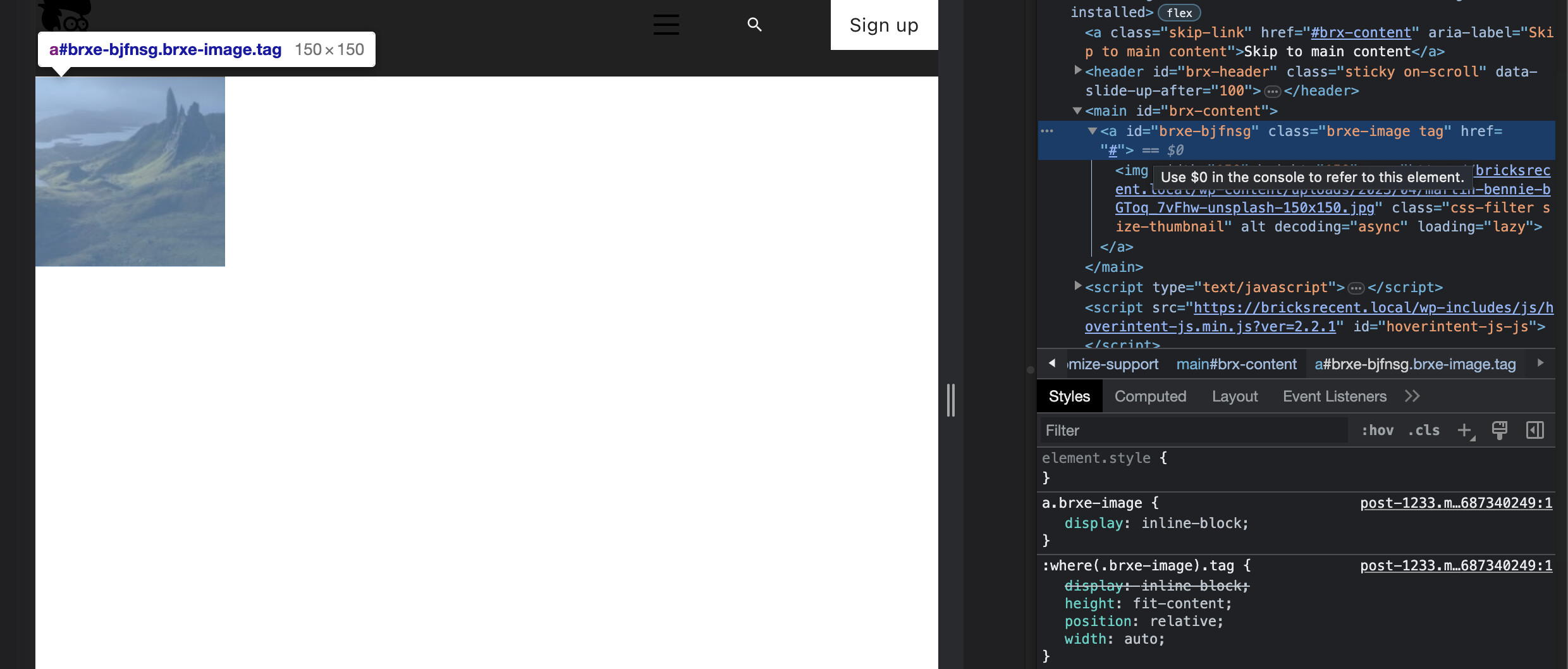Image resolution: width=1568 pixels, height=669 pixels.
Task: Open post-1233 source link for :where(.brxe-image).tag rule
Action: [1456, 566]
